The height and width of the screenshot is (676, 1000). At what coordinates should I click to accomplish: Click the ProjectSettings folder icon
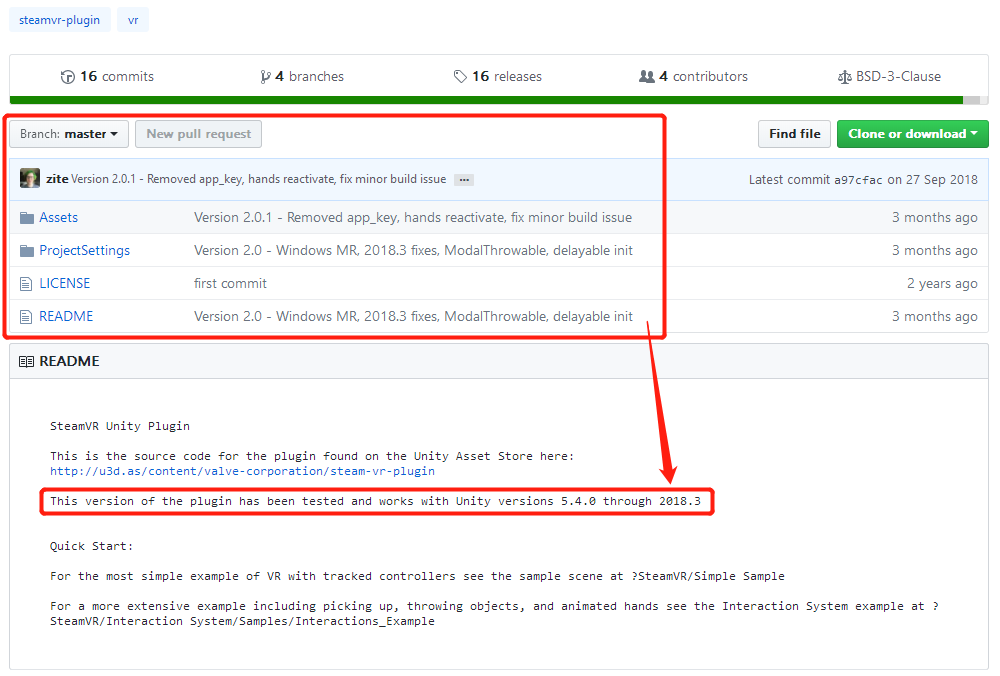(27, 251)
